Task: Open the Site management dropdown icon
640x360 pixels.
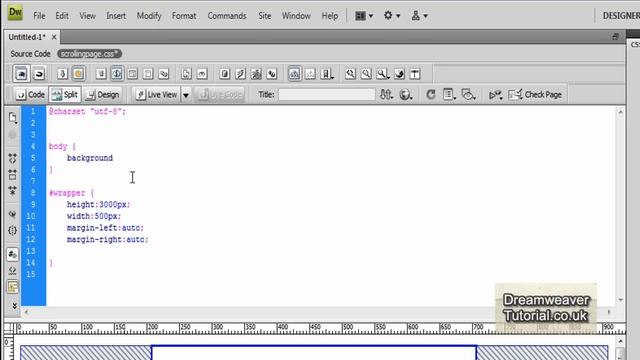Action: (x=419, y=16)
